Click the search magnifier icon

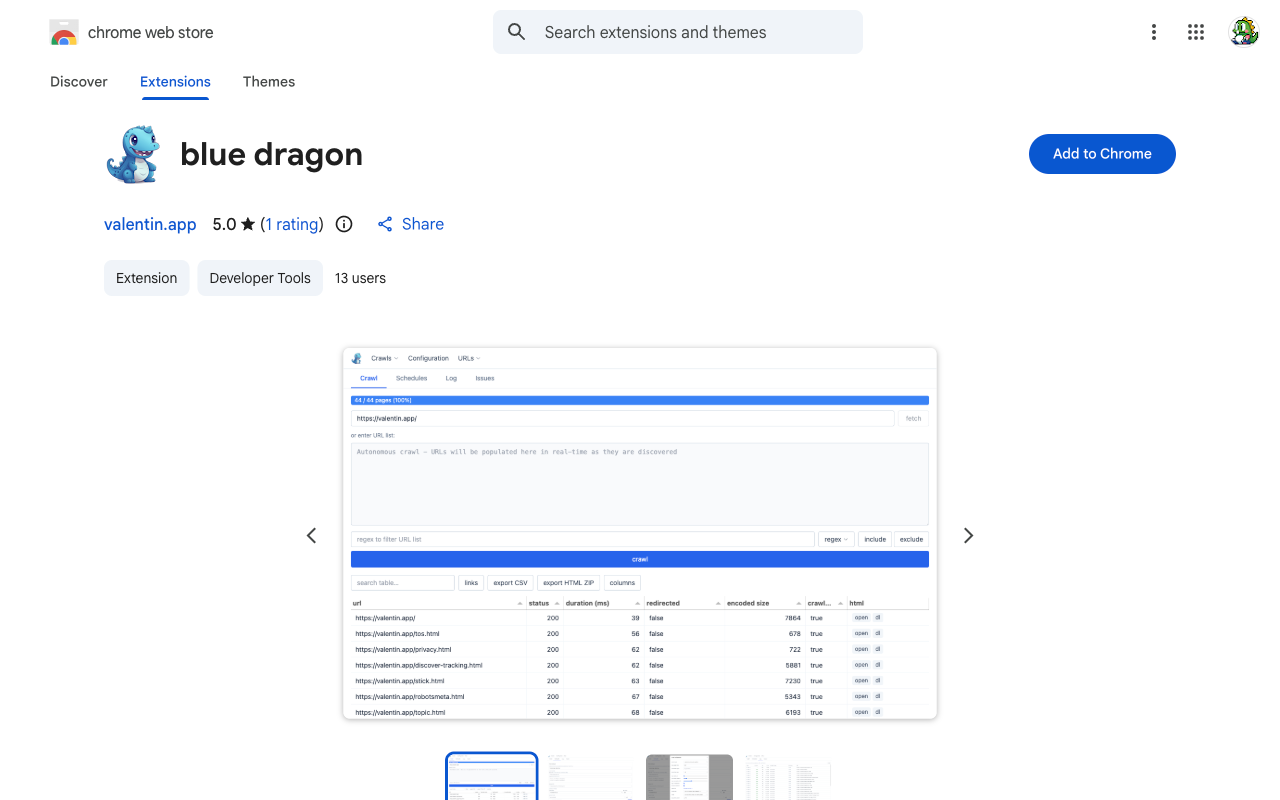point(517,32)
